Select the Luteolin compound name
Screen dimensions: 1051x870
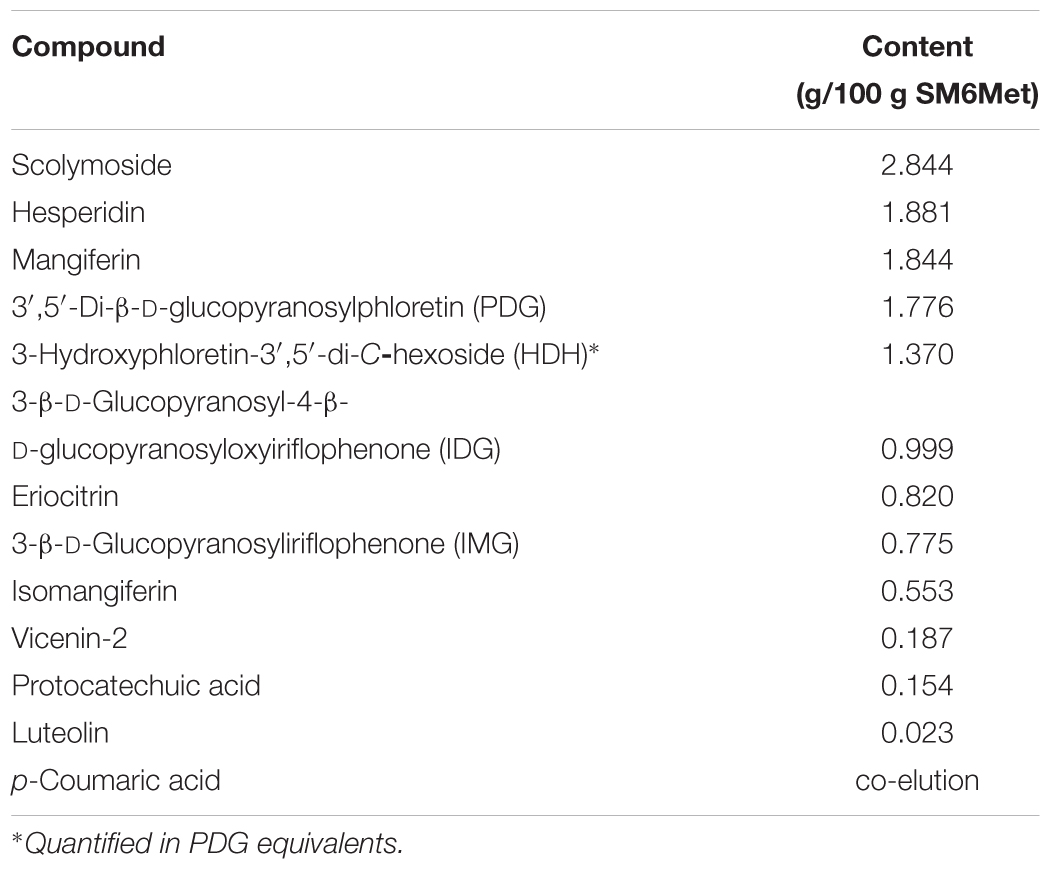pos(60,733)
